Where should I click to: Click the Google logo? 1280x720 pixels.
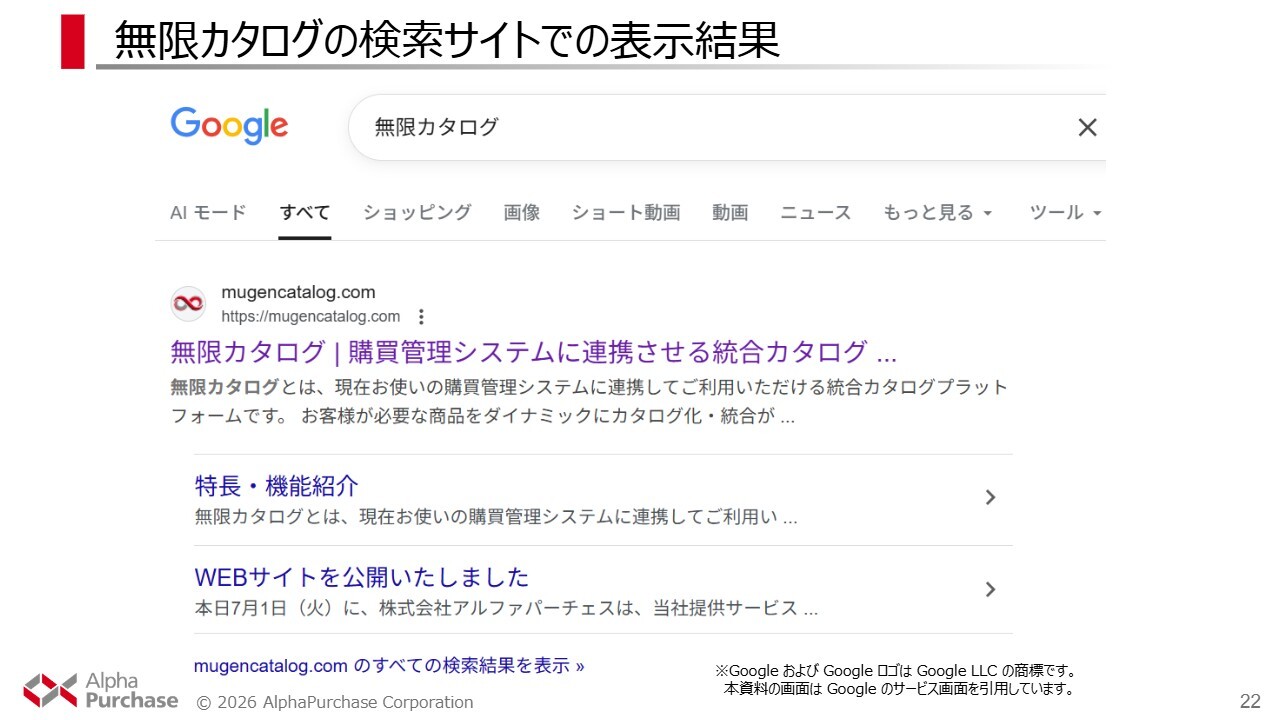pos(229,126)
